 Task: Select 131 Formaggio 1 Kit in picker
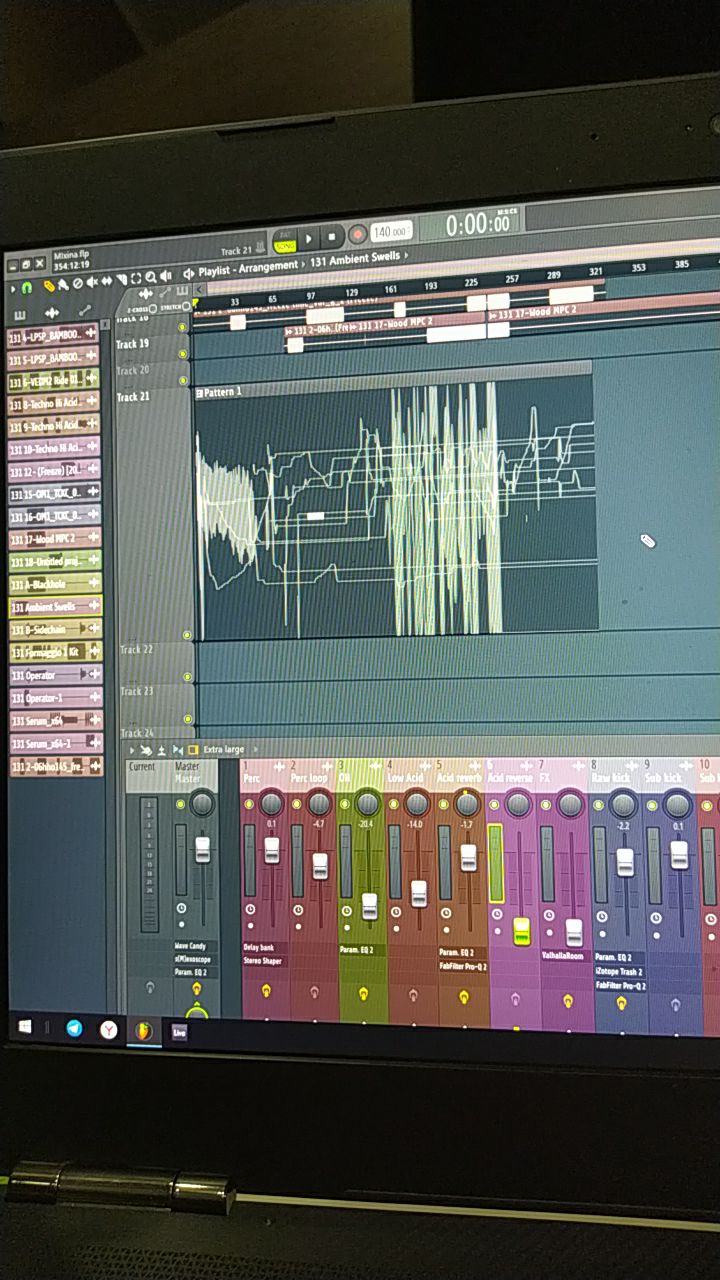[55, 652]
